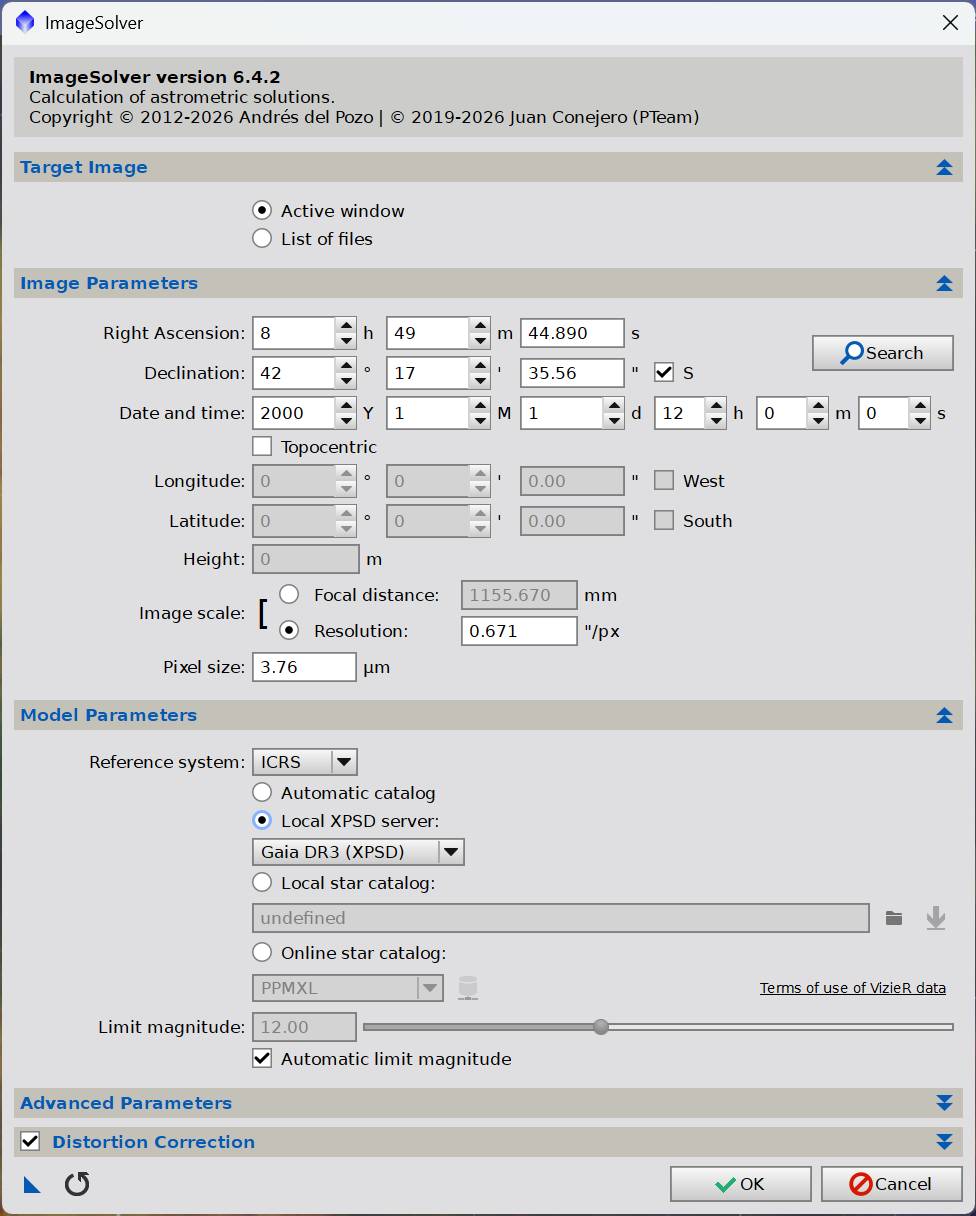Click the Resolution value field
Image resolution: width=976 pixels, height=1216 pixels.
[519, 631]
